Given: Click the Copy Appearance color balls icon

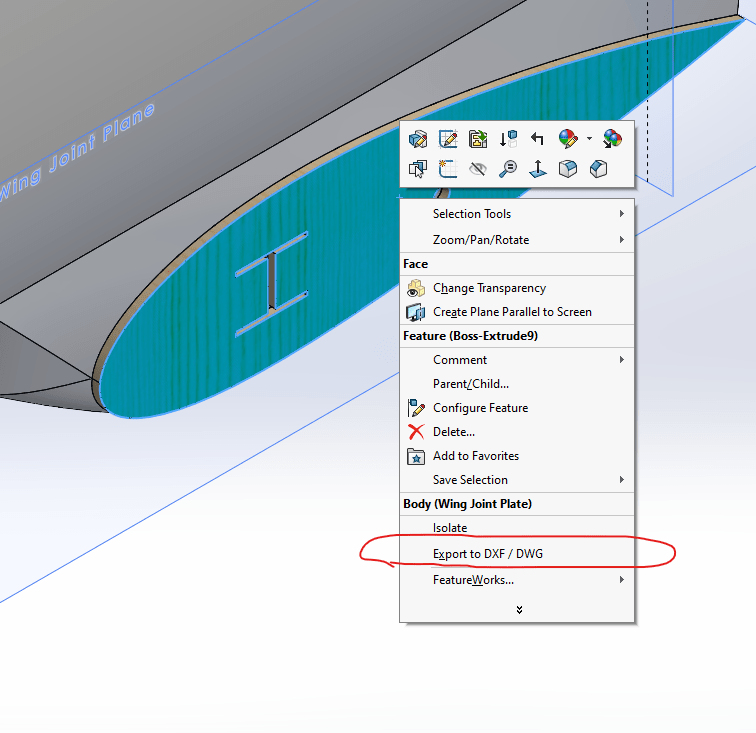Looking at the screenshot, I should pos(612,139).
